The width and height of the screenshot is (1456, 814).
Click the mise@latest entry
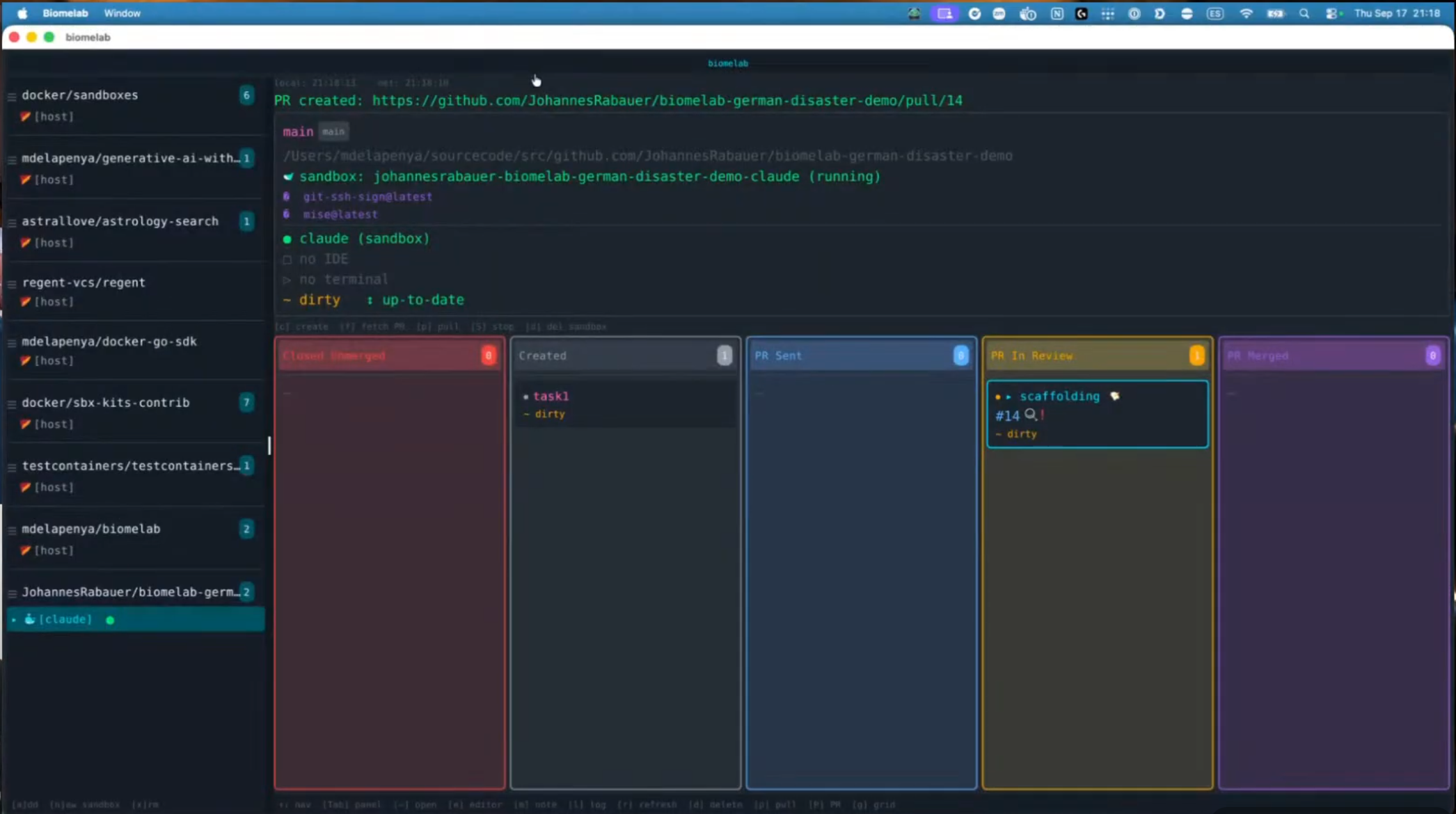340,214
